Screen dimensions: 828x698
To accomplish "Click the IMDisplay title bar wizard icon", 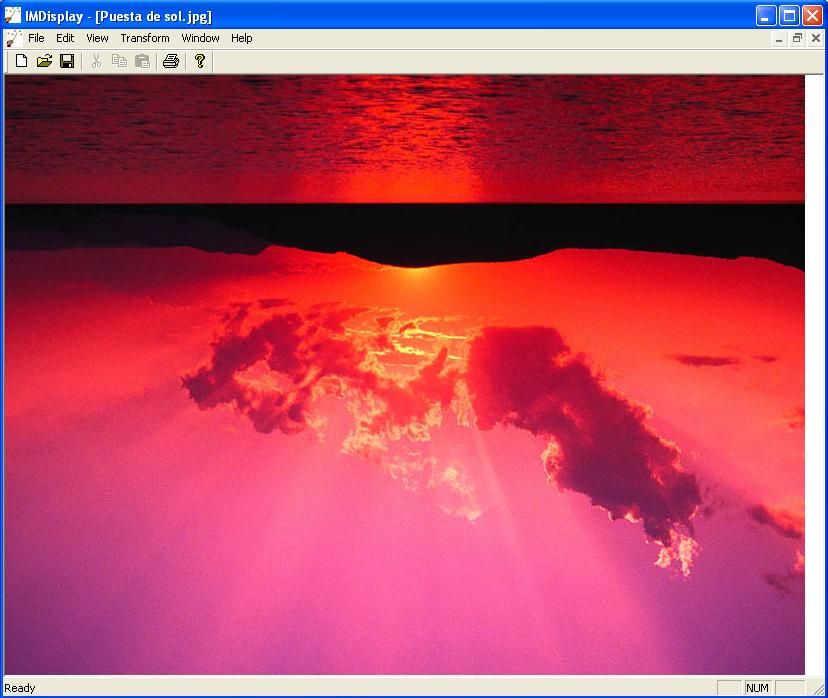I will coord(13,15).
